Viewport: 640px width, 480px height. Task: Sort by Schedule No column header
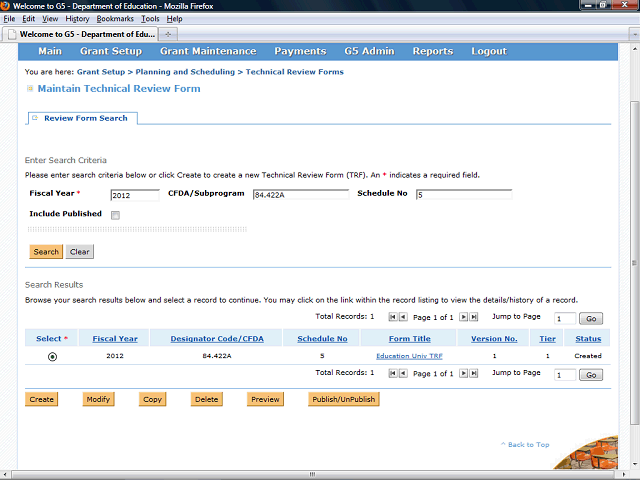point(322,338)
